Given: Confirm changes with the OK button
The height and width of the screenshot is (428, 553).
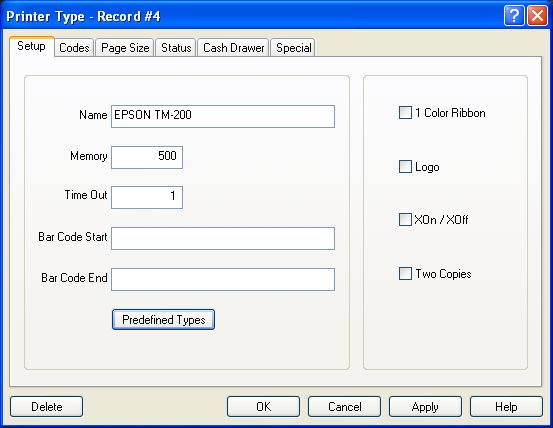Looking at the screenshot, I should pos(263,406).
